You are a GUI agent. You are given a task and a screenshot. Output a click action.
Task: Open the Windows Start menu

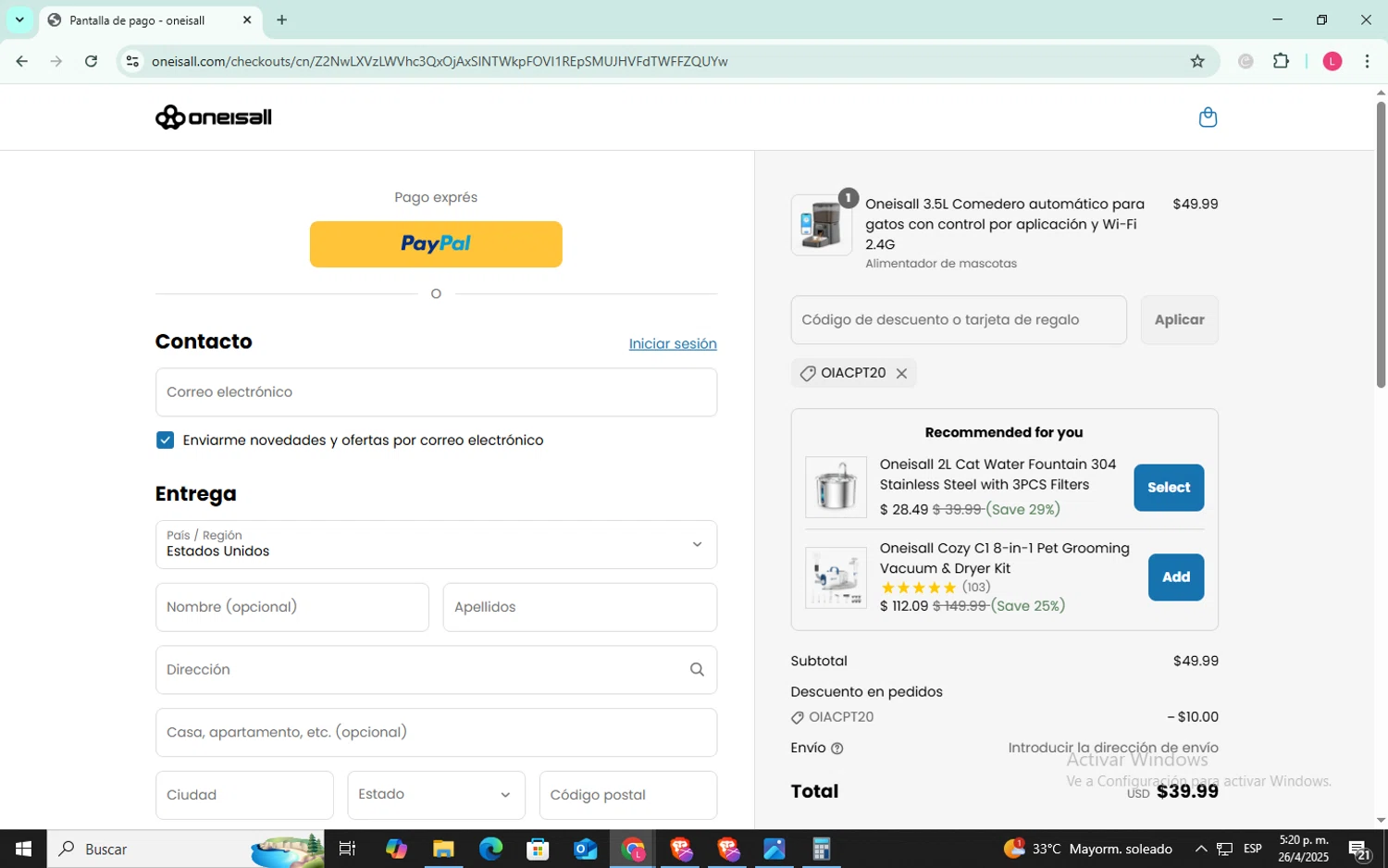23,849
